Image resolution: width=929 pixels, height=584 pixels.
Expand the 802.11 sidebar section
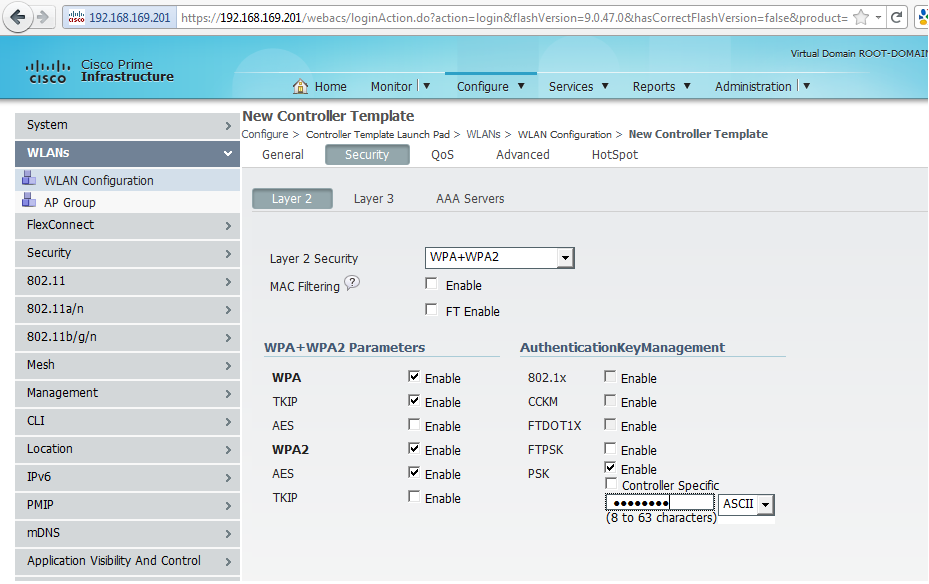127,281
